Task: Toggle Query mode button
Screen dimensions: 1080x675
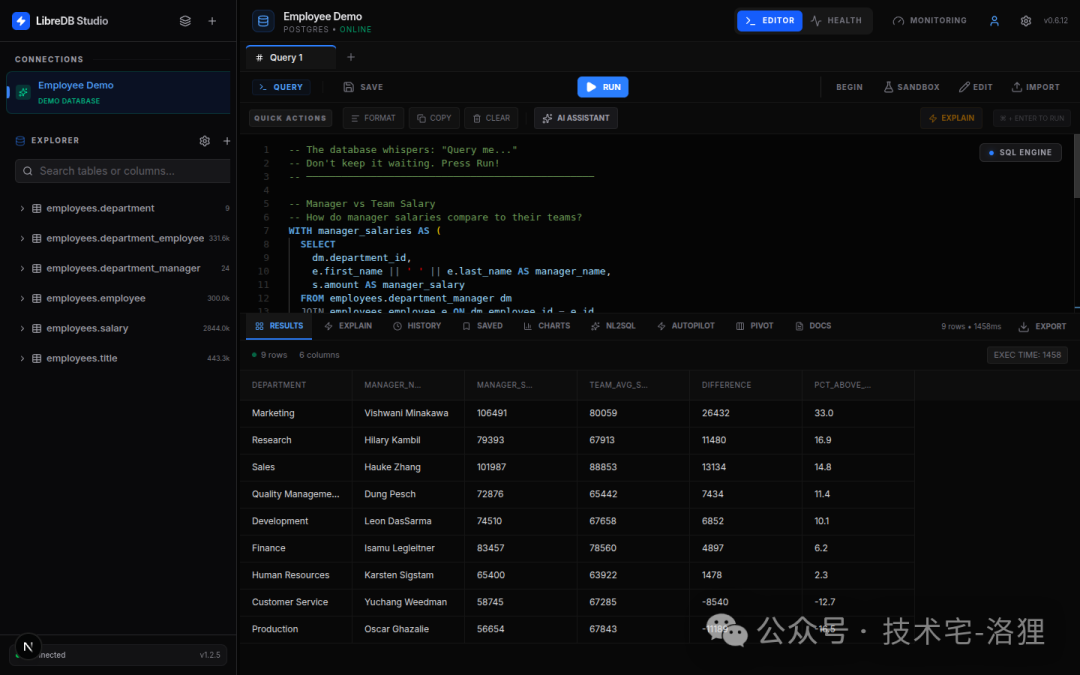Action: (281, 87)
